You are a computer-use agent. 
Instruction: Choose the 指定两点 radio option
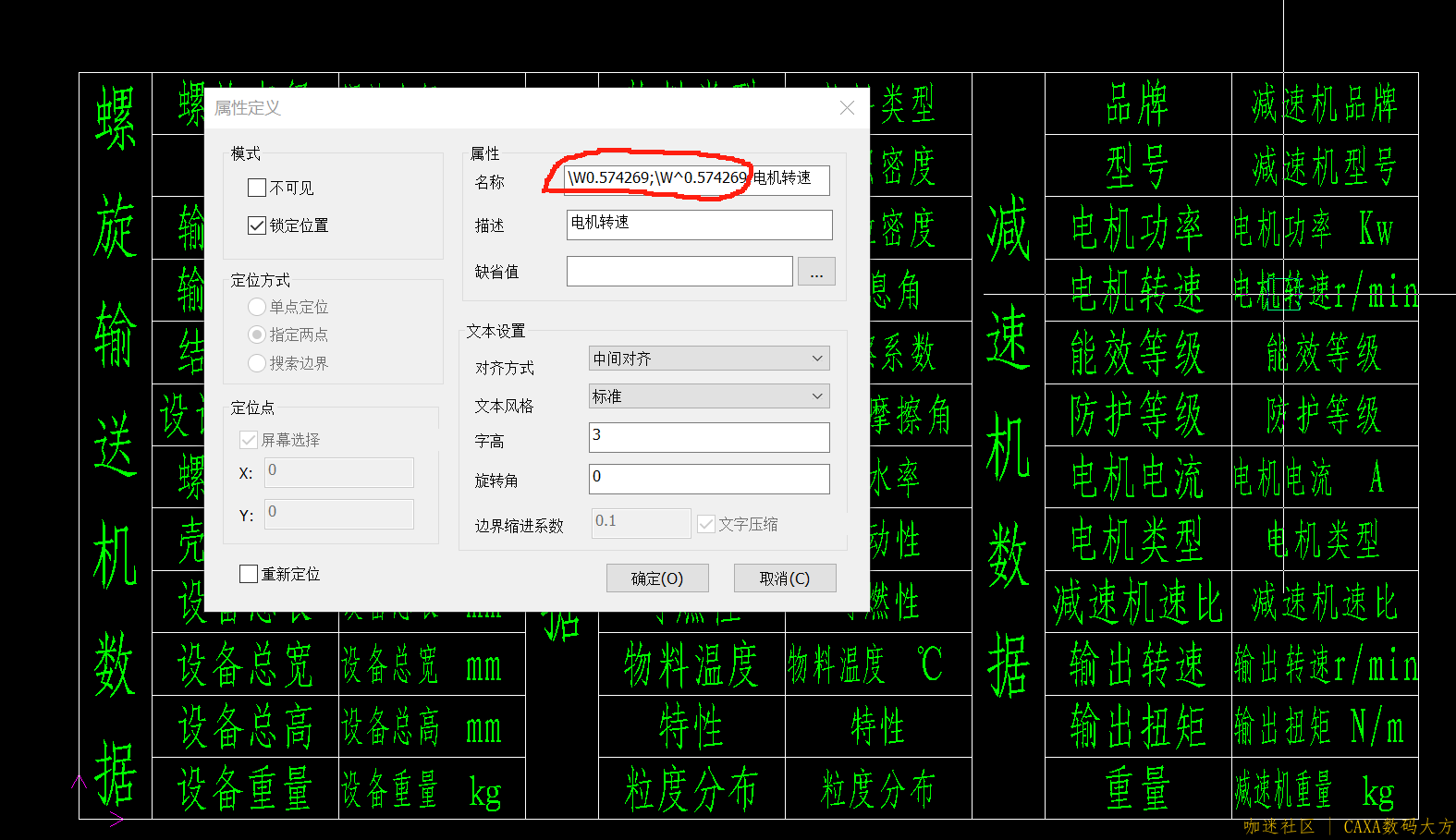tap(257, 335)
